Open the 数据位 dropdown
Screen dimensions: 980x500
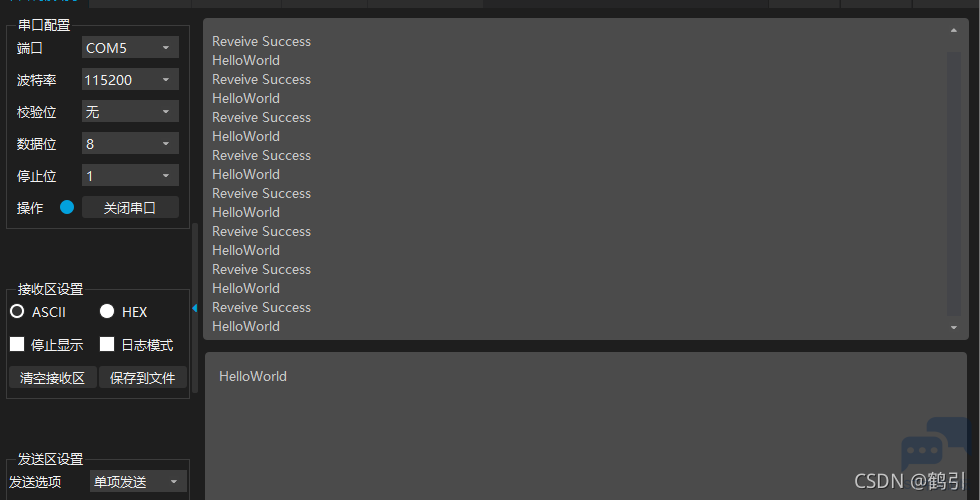click(x=130, y=143)
